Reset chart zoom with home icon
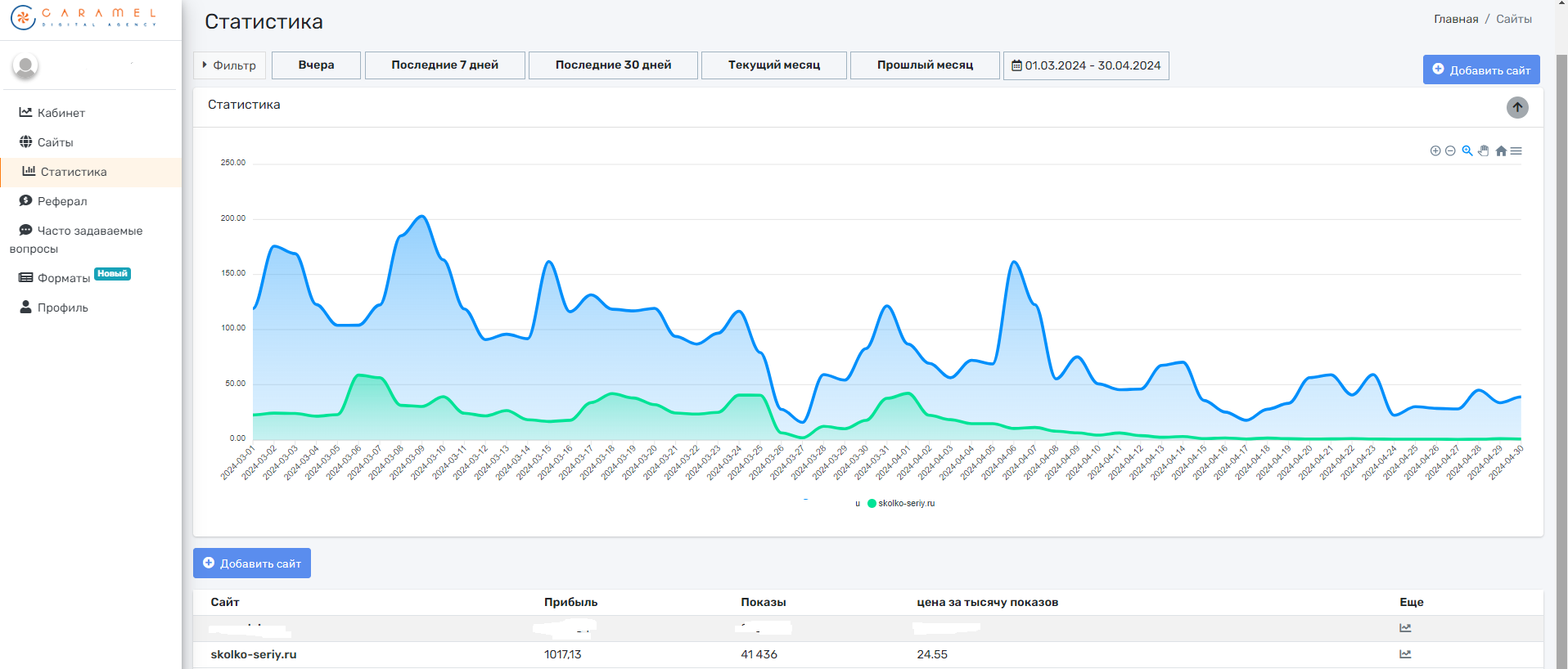The image size is (1568, 669). (1501, 150)
